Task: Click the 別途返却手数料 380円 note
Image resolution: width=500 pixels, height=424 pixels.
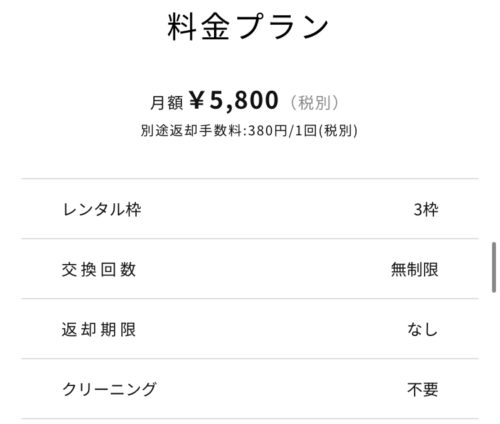Action: pos(249,130)
